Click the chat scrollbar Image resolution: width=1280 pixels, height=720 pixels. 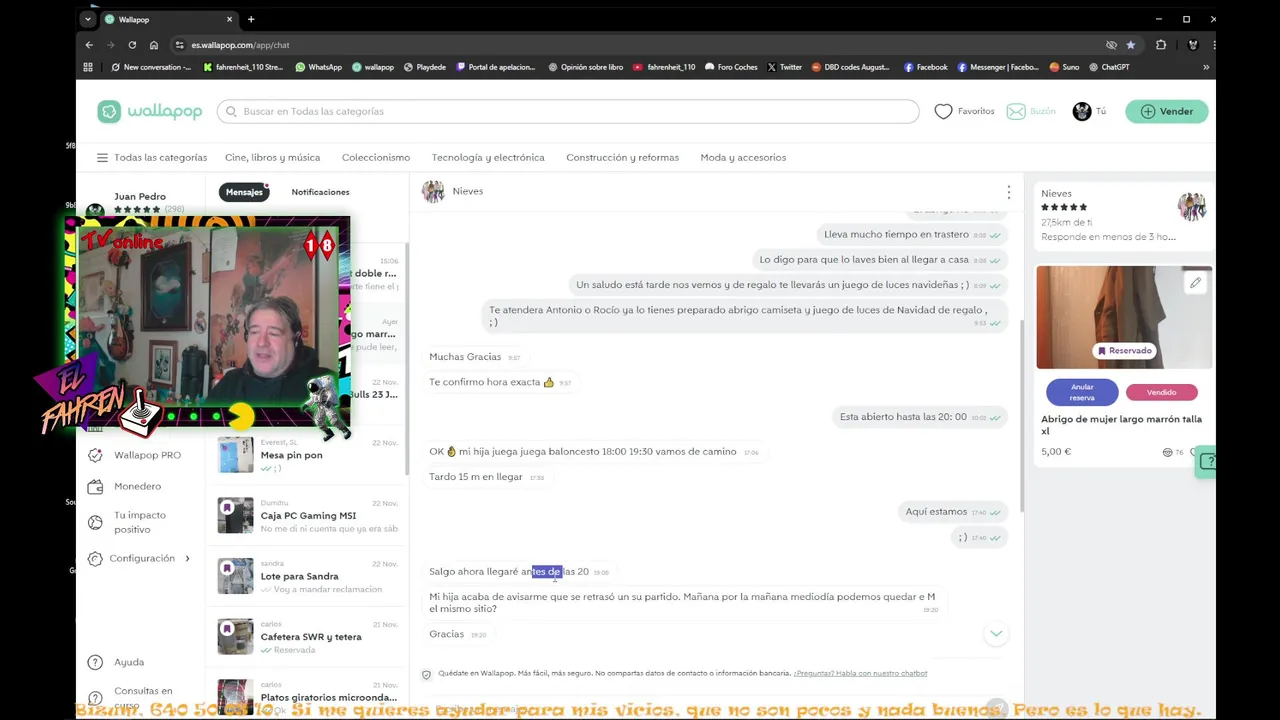coord(1021,415)
